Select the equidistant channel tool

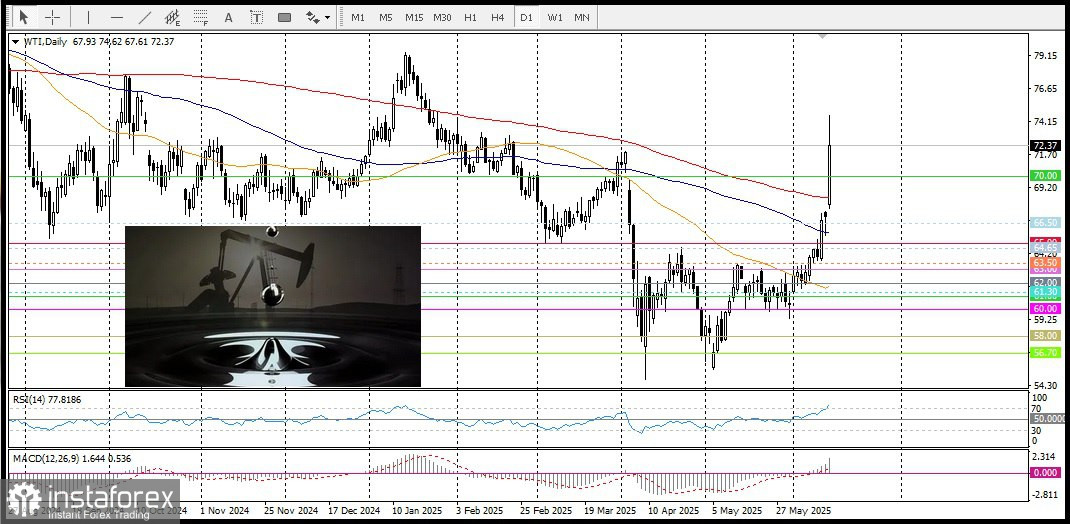click(x=173, y=17)
